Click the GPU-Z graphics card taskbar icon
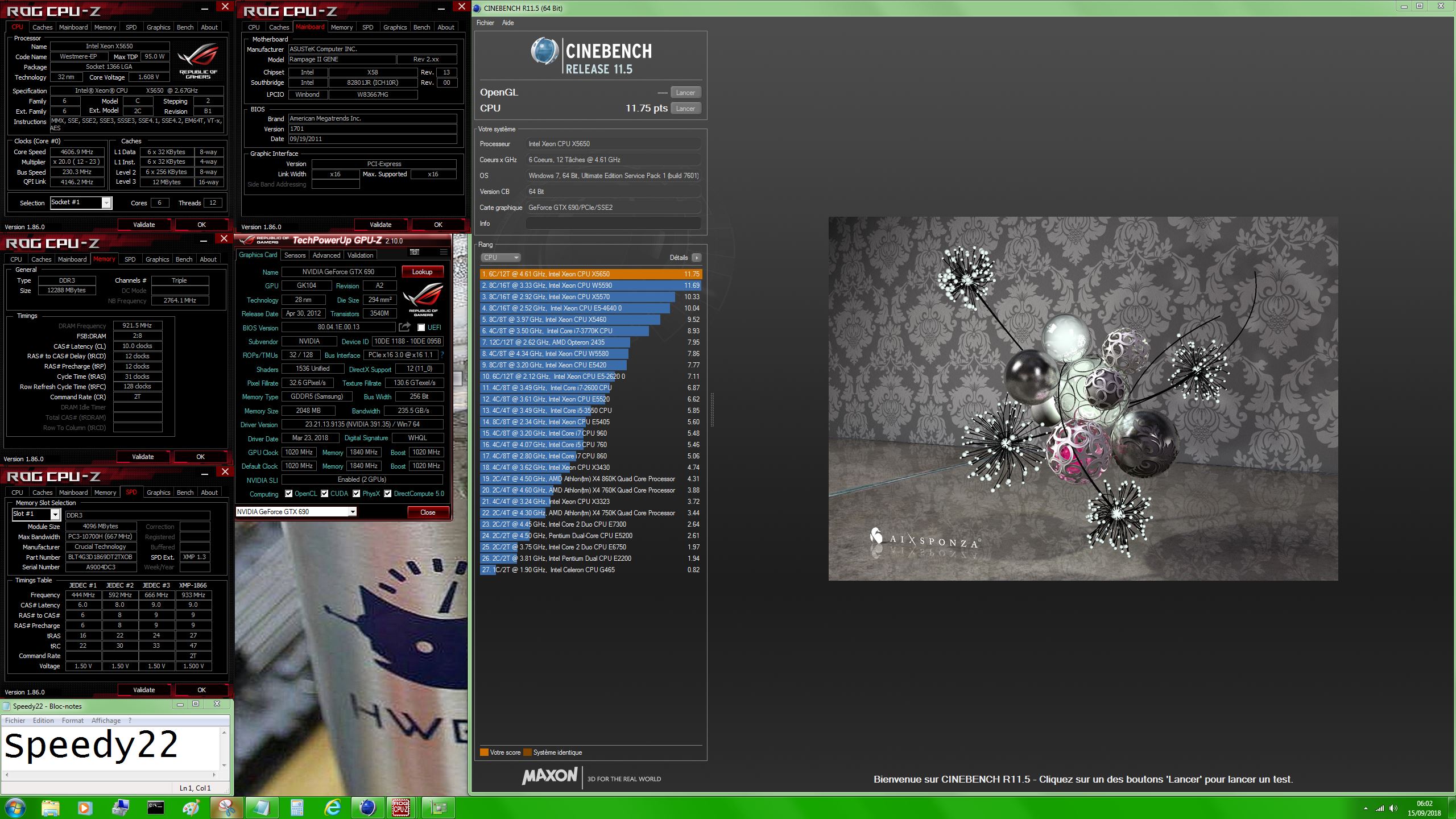1456x819 pixels. 438,808
